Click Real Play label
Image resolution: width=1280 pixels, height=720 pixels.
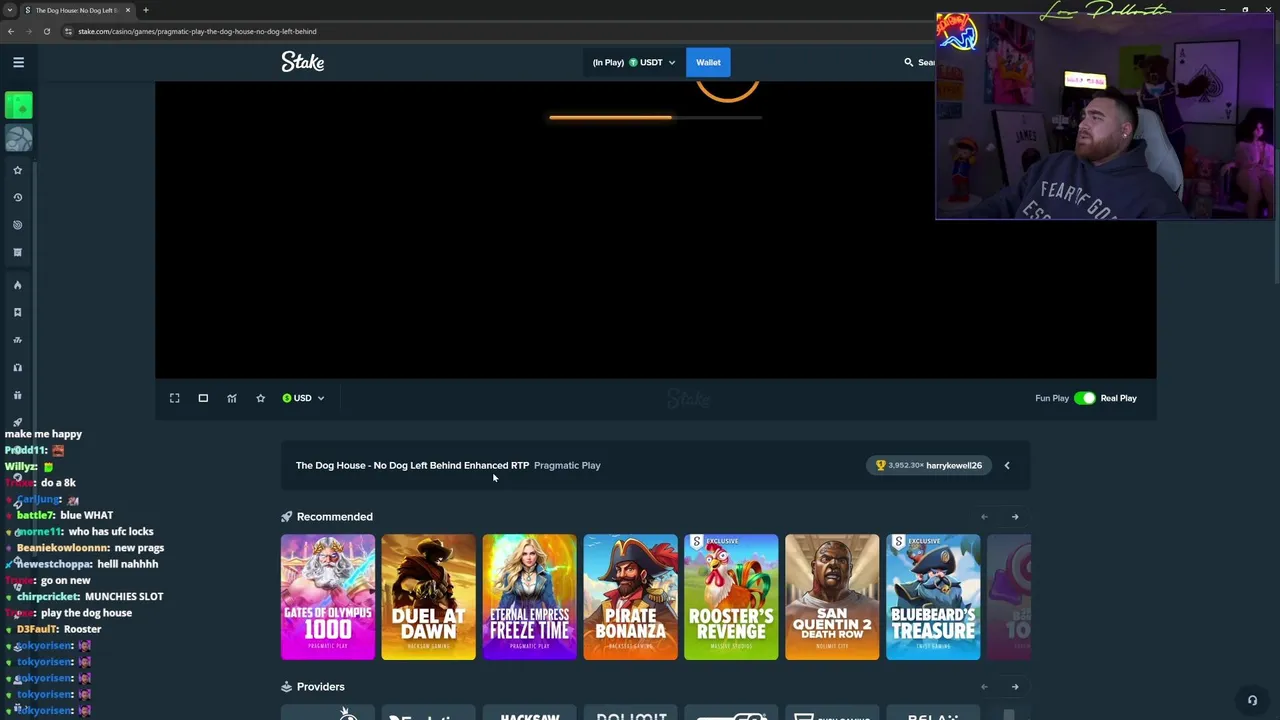tap(1118, 398)
